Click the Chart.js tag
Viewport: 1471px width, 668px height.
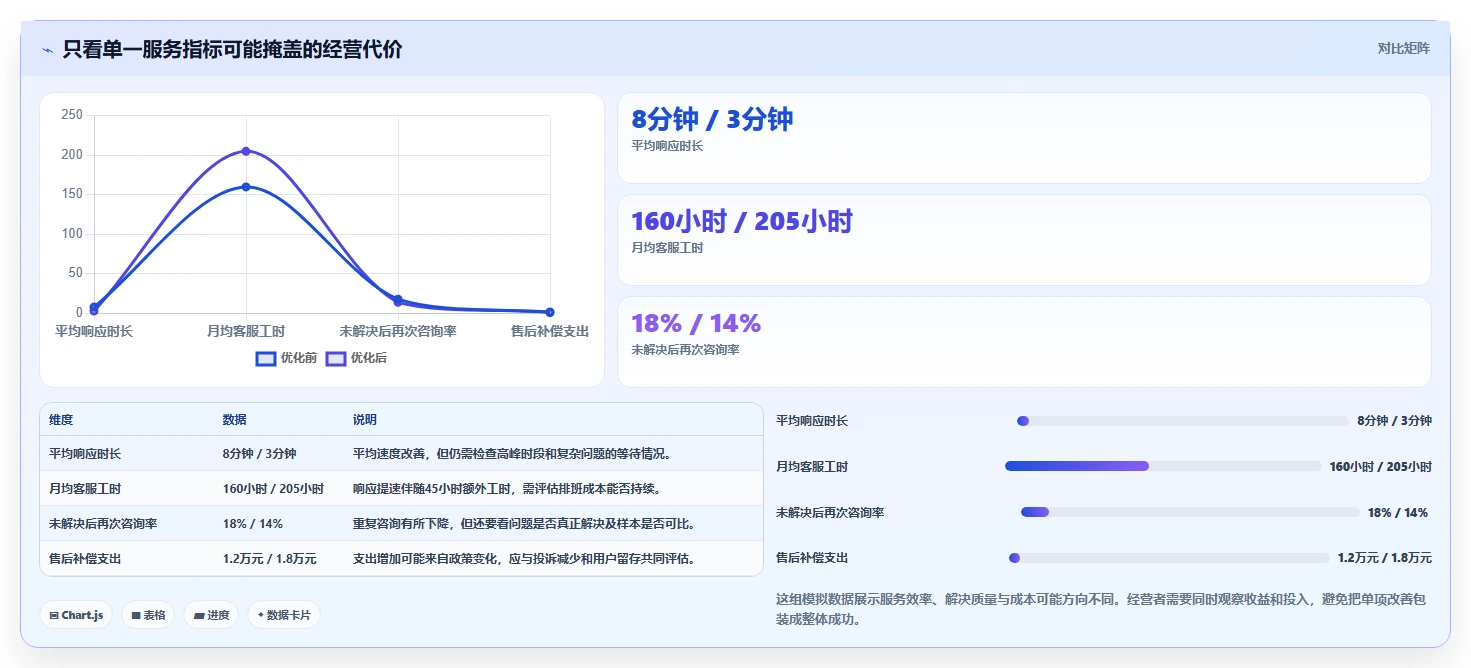point(76,615)
